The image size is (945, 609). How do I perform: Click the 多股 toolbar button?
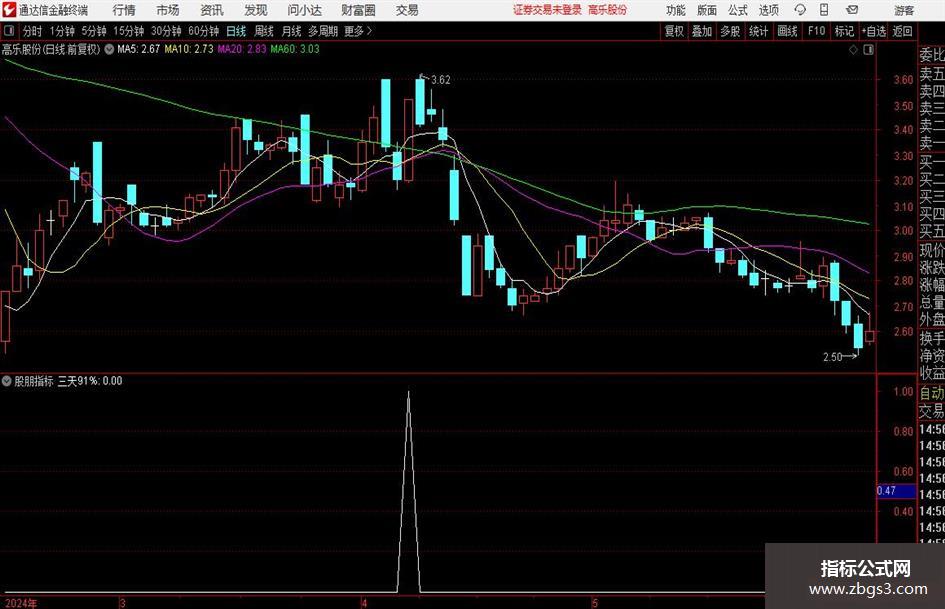point(730,31)
